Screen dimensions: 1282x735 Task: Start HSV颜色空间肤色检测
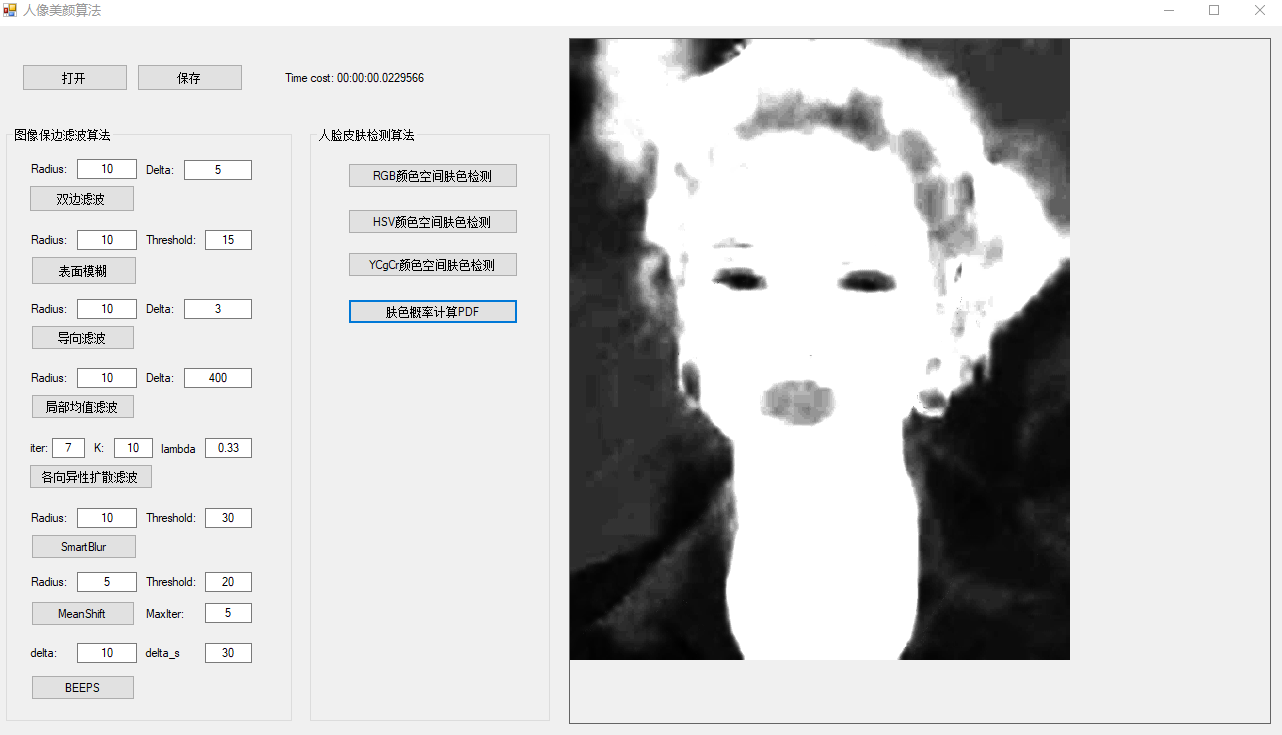point(433,222)
